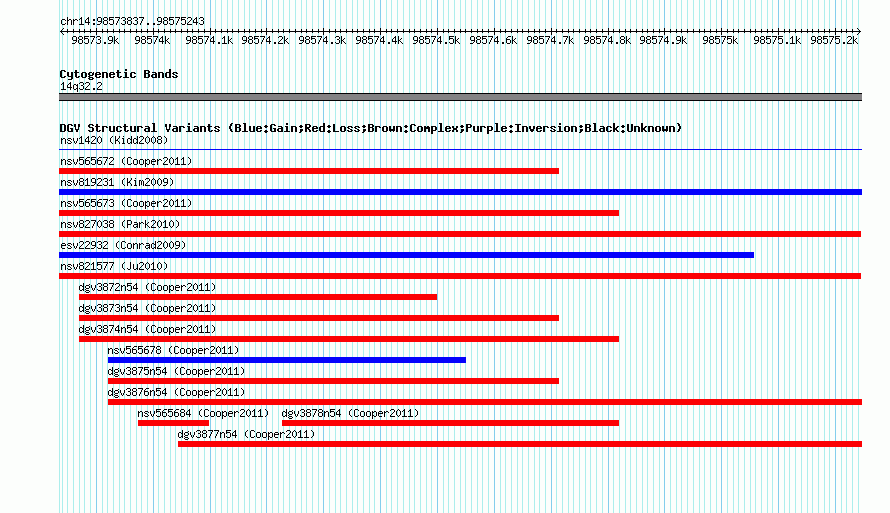This screenshot has height=513, width=890.
Task: Click the 98575.1k ruler tick label
Action: (777, 40)
